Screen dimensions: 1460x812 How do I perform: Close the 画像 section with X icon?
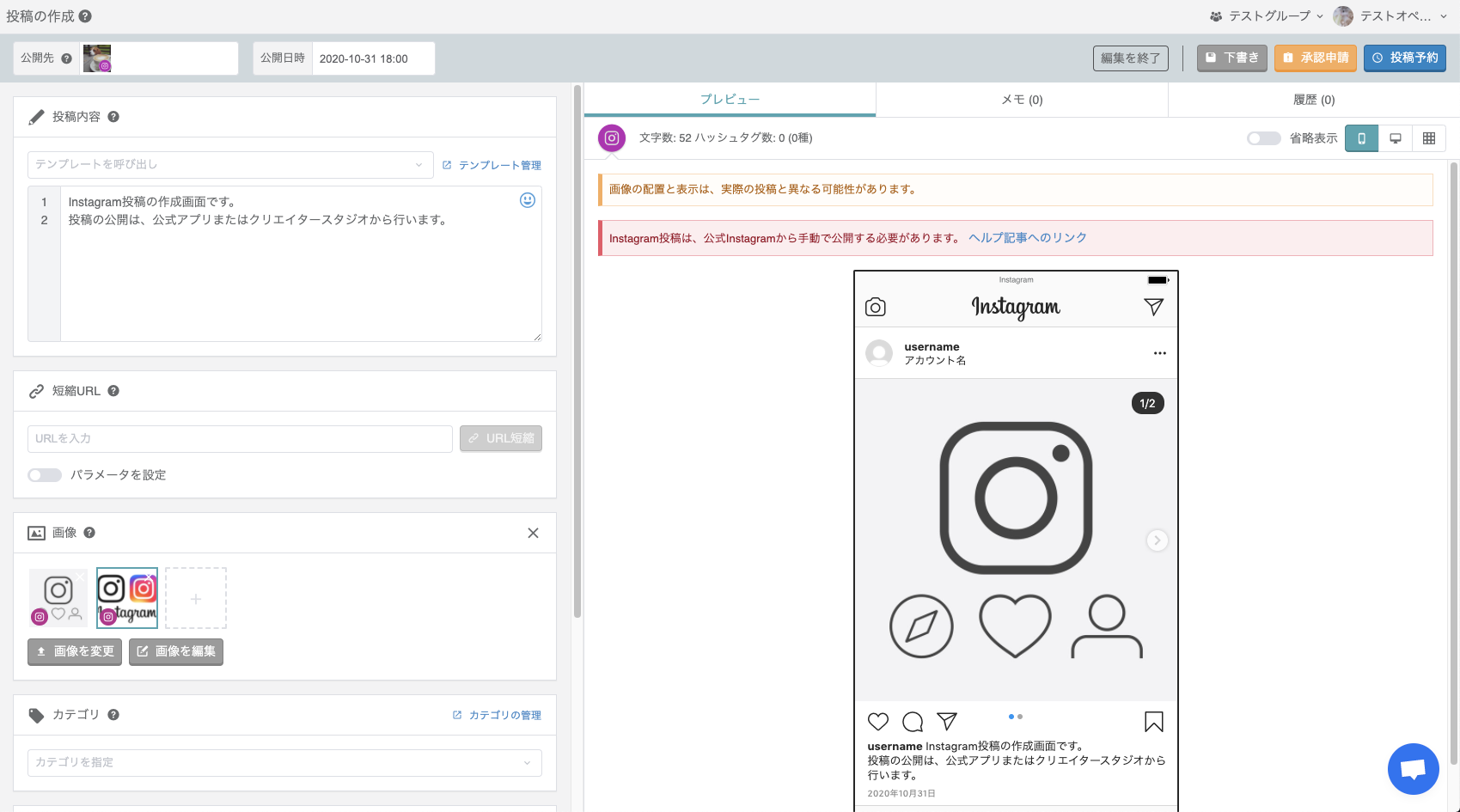[x=533, y=533]
